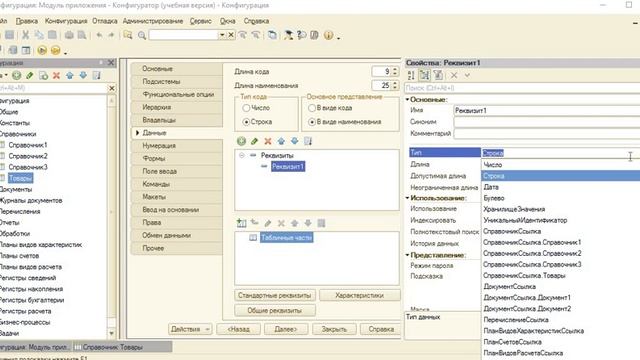Select Регистры сведений in configuration tree
The width and height of the screenshot is (640, 360).
28,278
